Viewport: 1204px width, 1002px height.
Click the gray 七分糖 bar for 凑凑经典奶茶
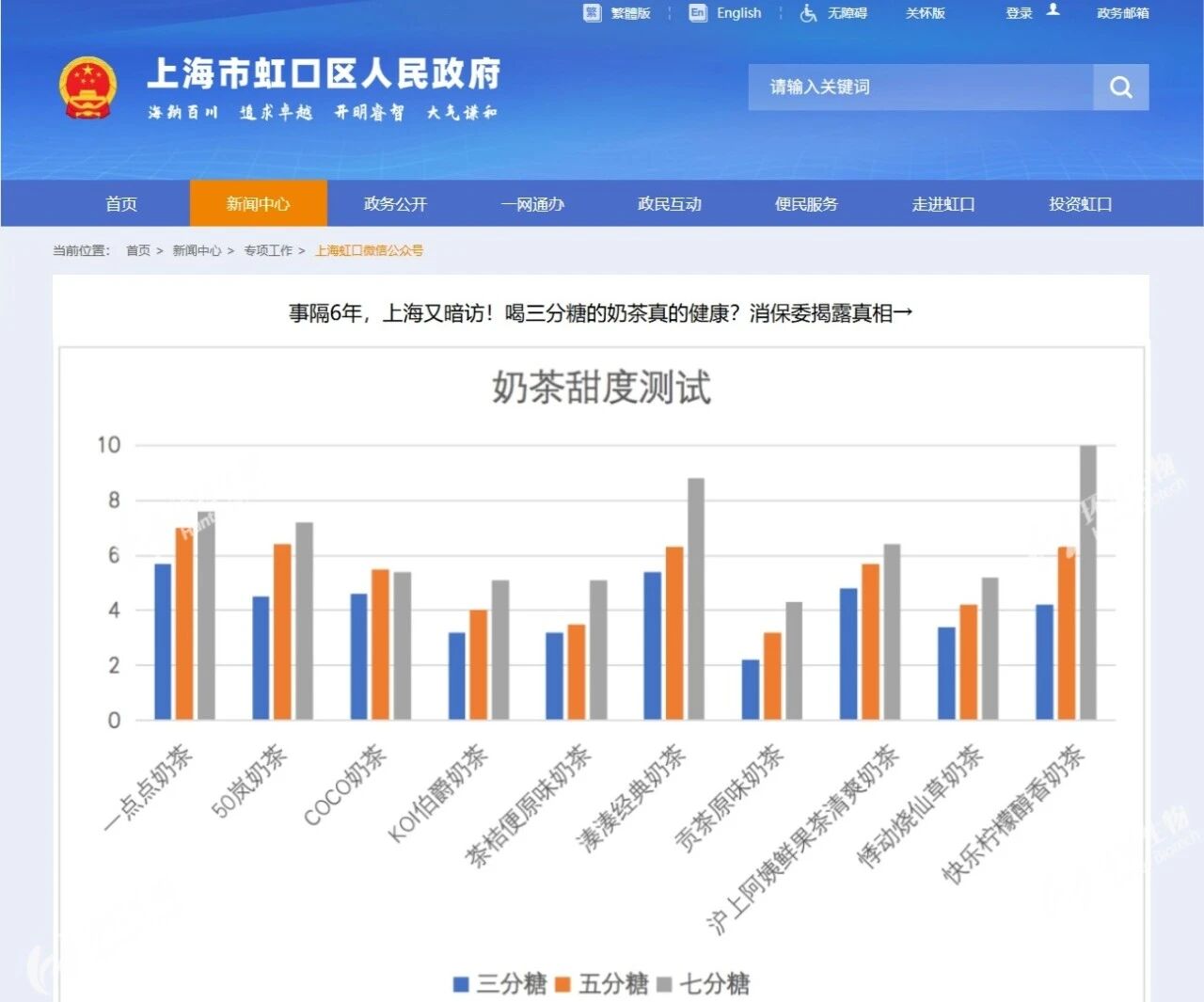tap(696, 599)
